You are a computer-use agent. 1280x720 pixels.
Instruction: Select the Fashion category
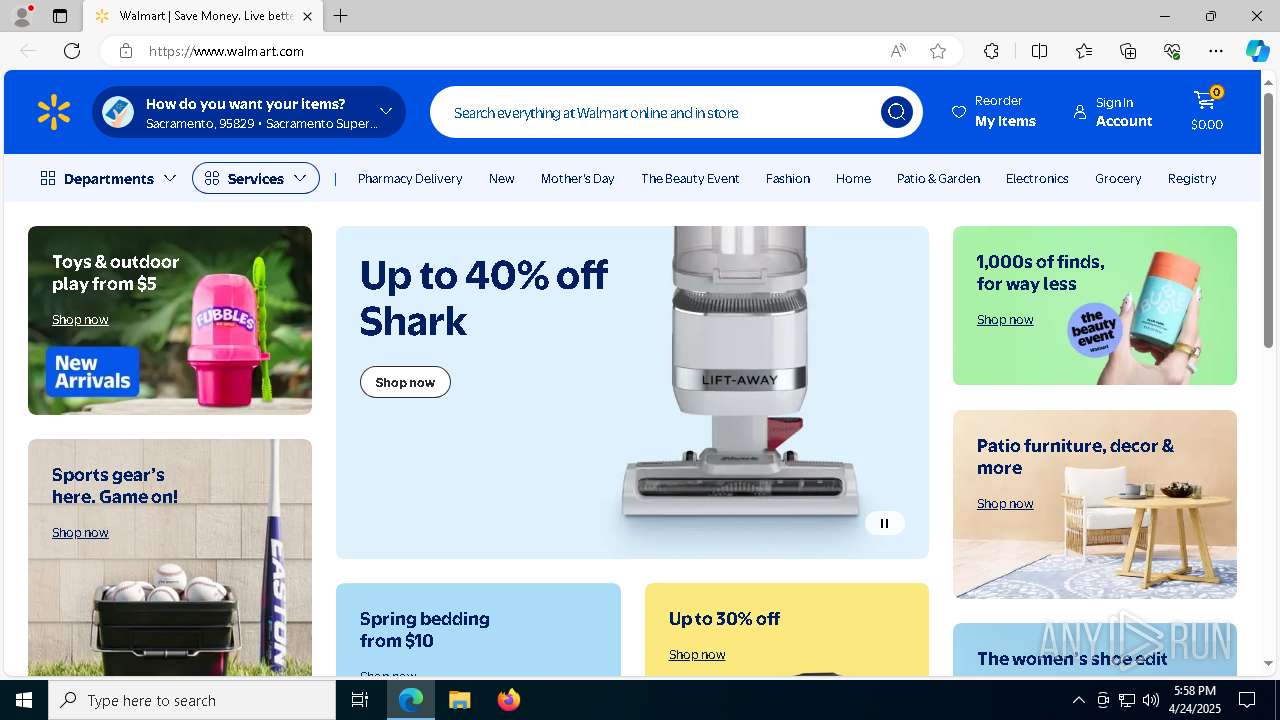click(x=788, y=178)
